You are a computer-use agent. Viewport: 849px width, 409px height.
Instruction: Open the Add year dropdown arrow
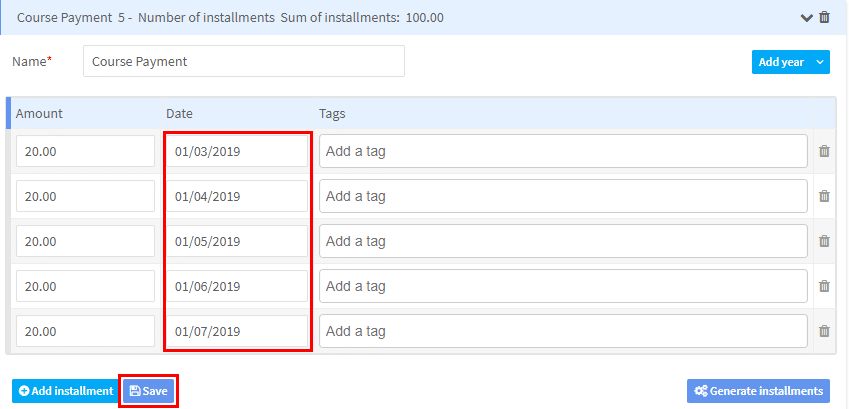pyautogui.click(x=820, y=62)
